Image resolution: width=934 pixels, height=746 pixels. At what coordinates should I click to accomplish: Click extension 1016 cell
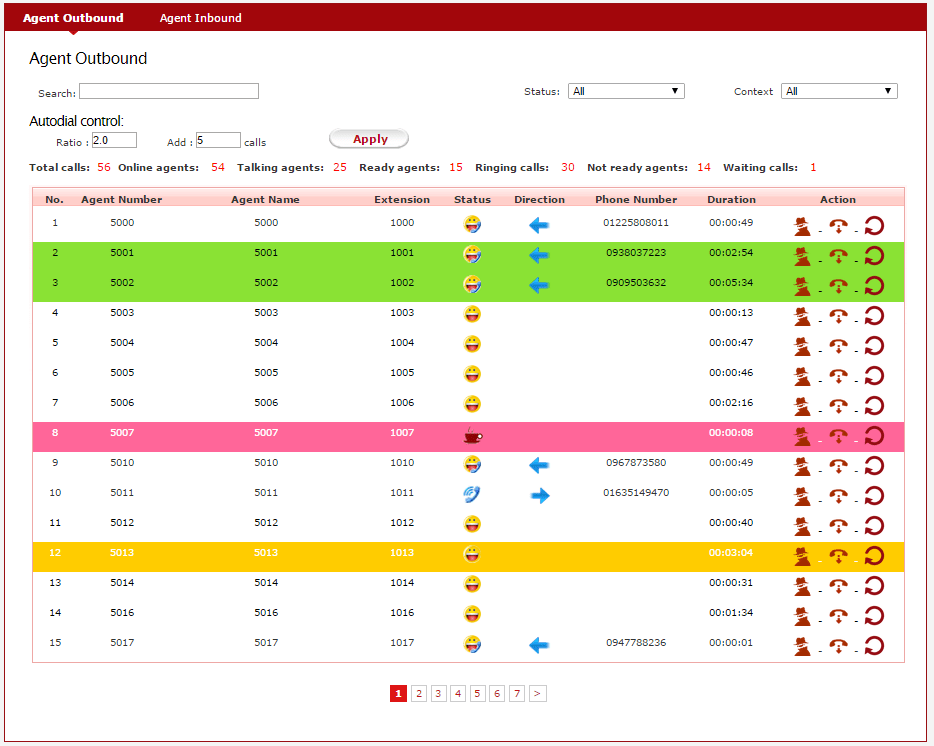(402, 613)
